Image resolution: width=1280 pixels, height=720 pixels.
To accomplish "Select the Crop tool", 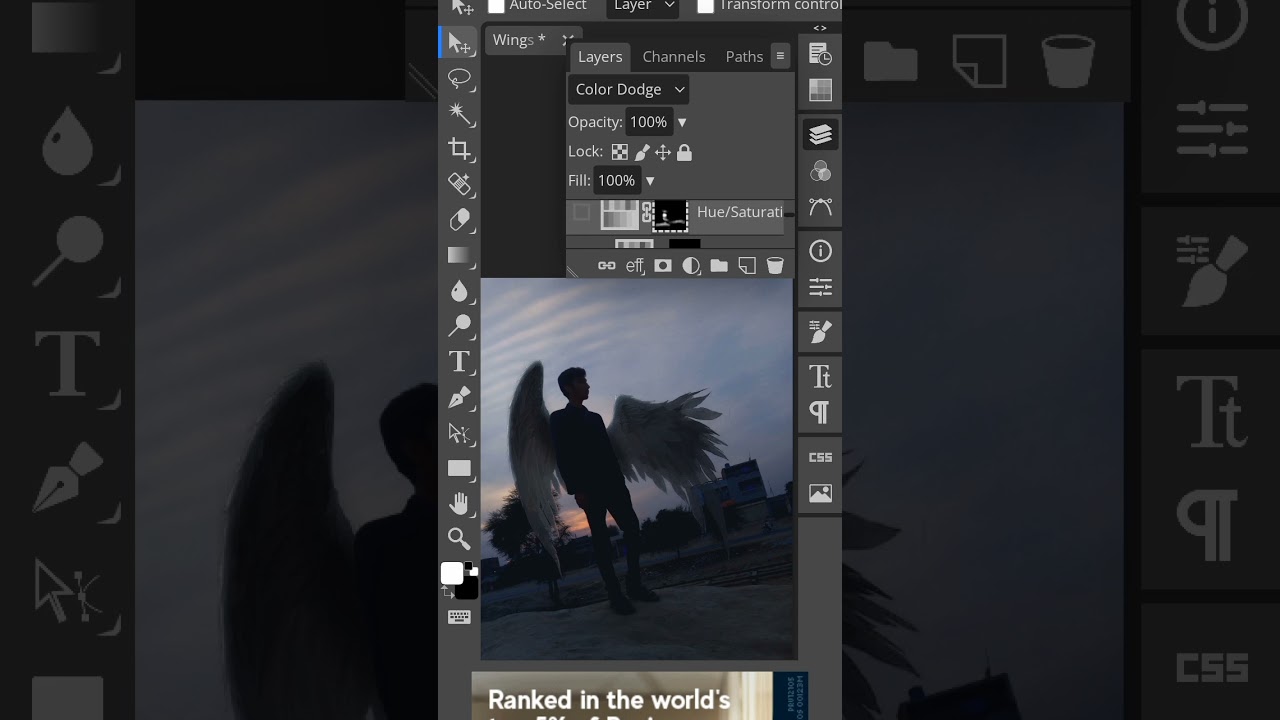I will [460, 149].
